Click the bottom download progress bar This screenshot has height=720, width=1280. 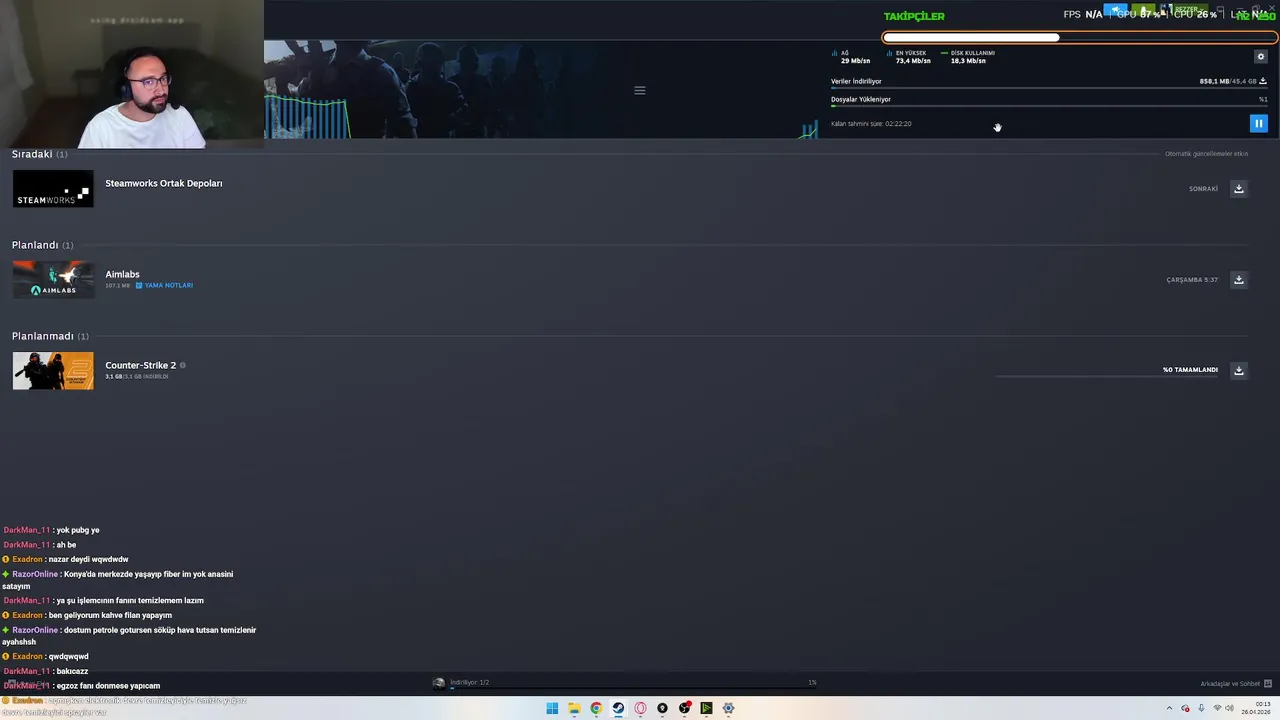click(633, 689)
